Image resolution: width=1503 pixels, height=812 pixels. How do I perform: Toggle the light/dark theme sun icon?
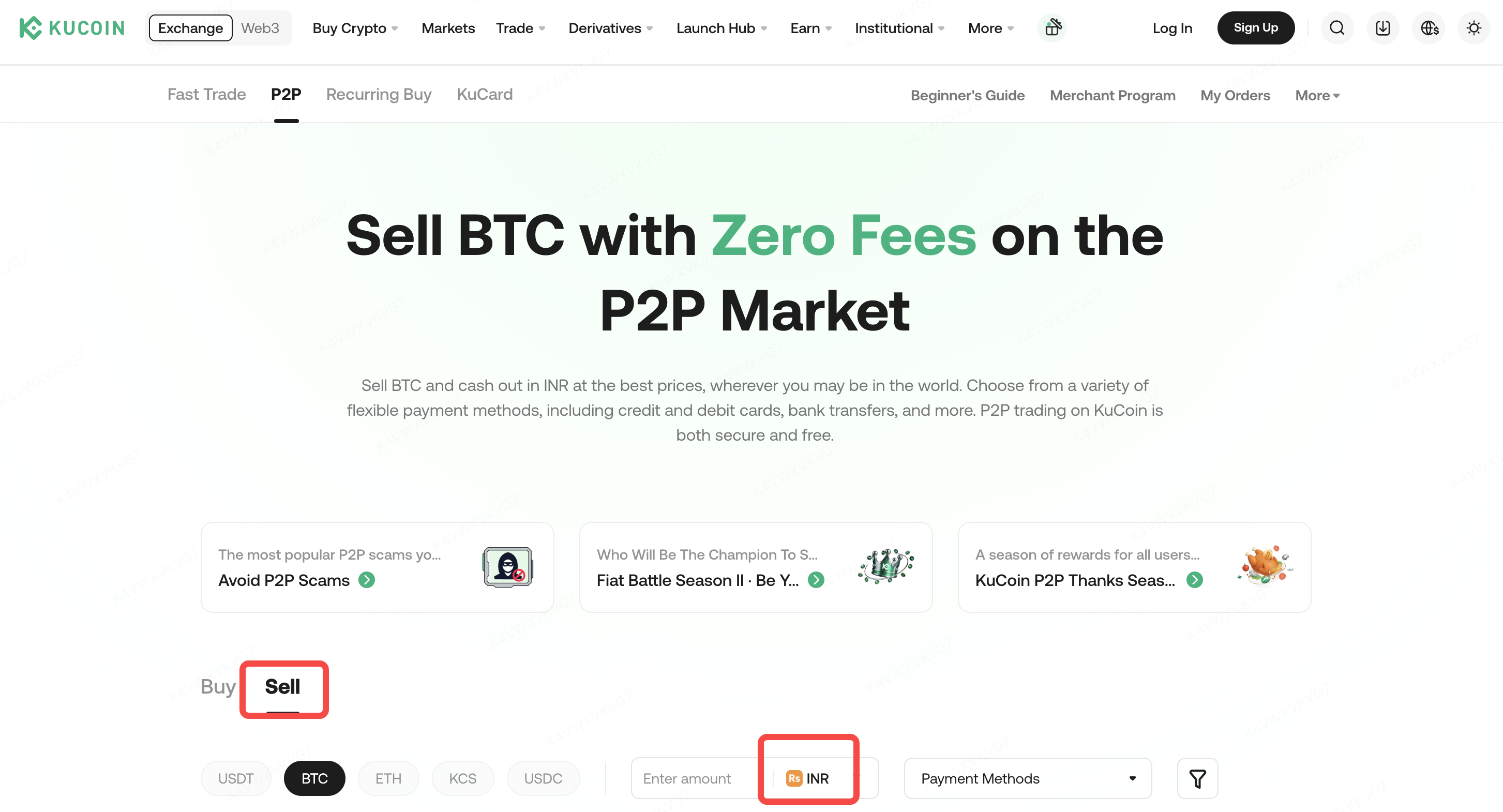pyautogui.click(x=1473, y=28)
